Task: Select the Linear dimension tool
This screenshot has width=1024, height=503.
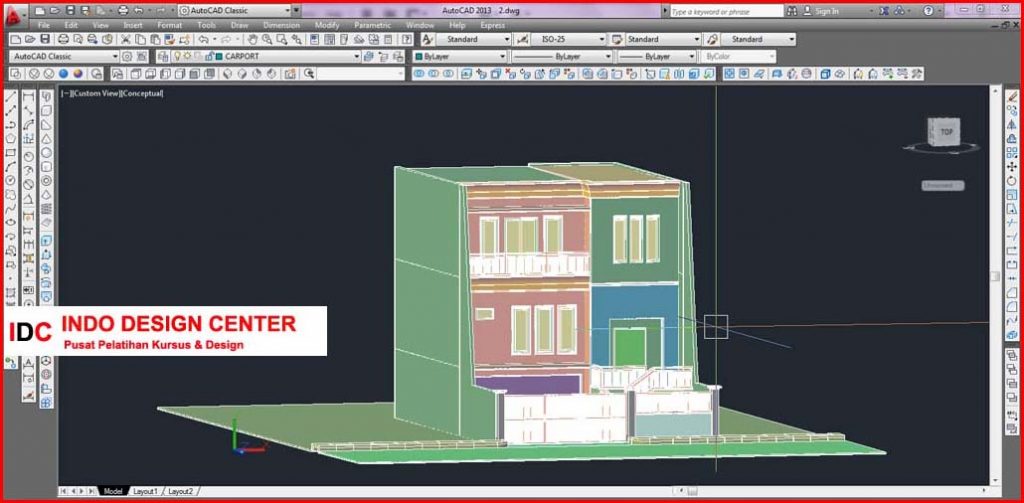Action: coord(28,97)
